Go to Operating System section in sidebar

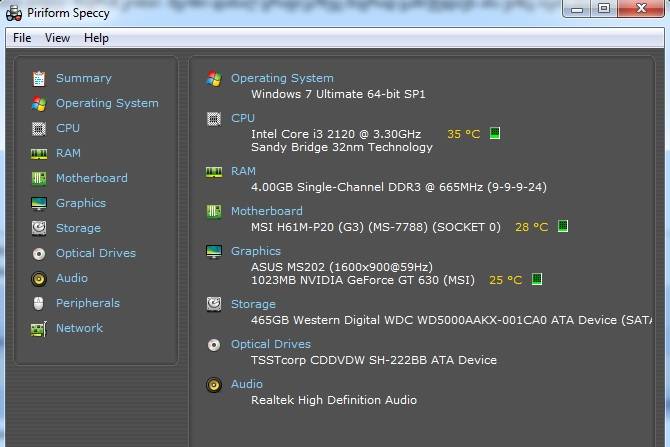point(107,103)
